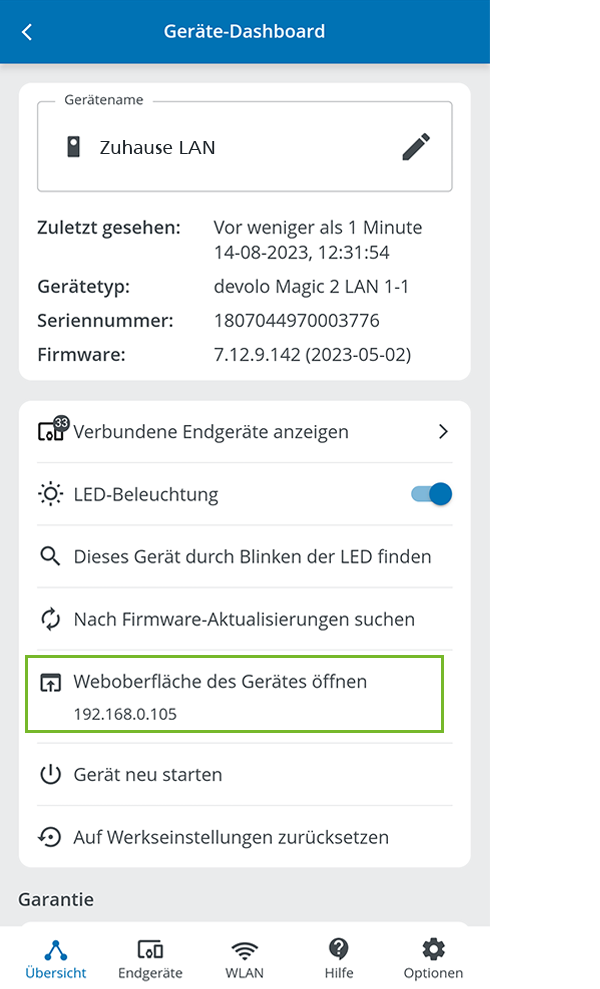
Task: Open the Optionen settings tab
Action: (x=433, y=958)
